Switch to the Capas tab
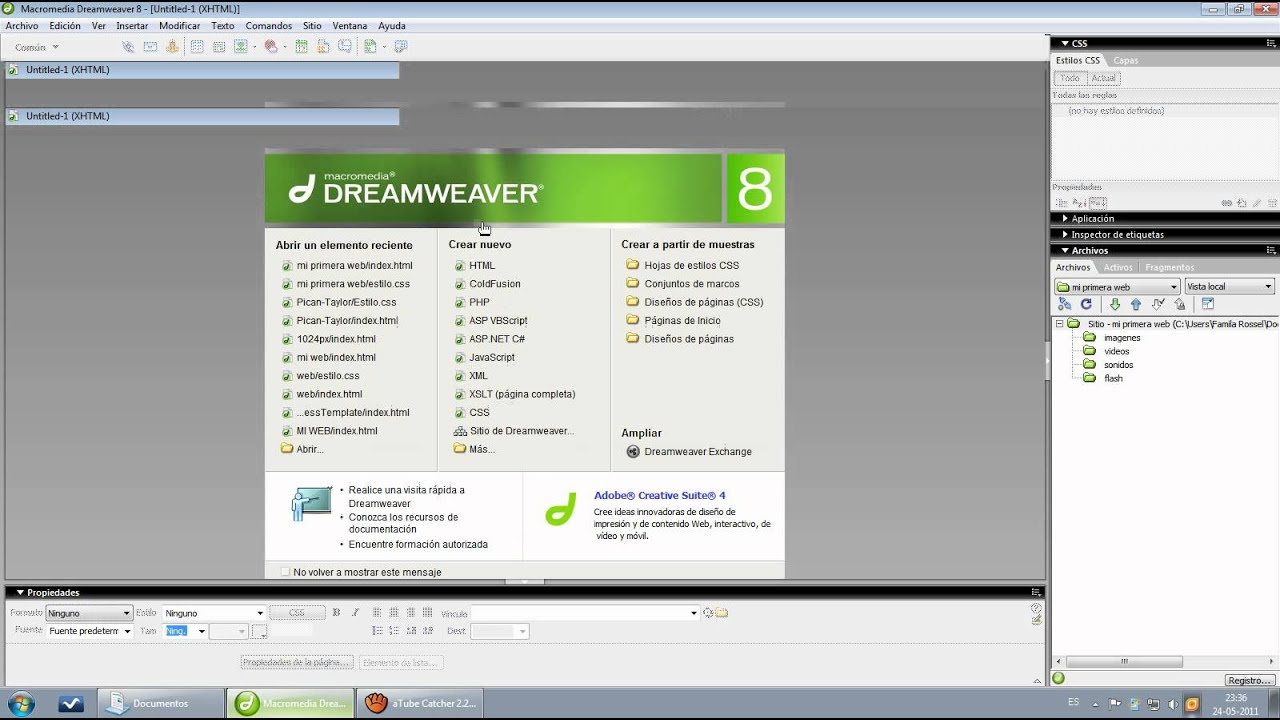The width and height of the screenshot is (1280, 720). (x=1125, y=61)
